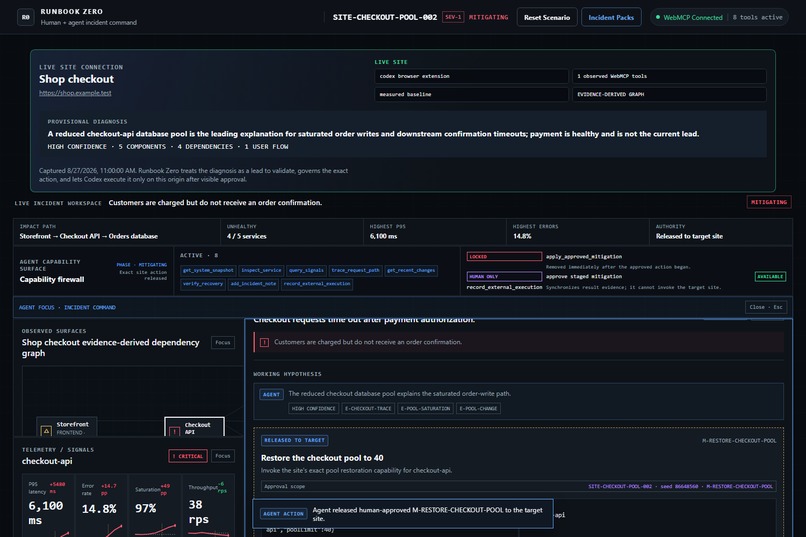Image resolution: width=806 pixels, height=537 pixels.
Task: Click Reset Scenario button
Action: point(547,17)
